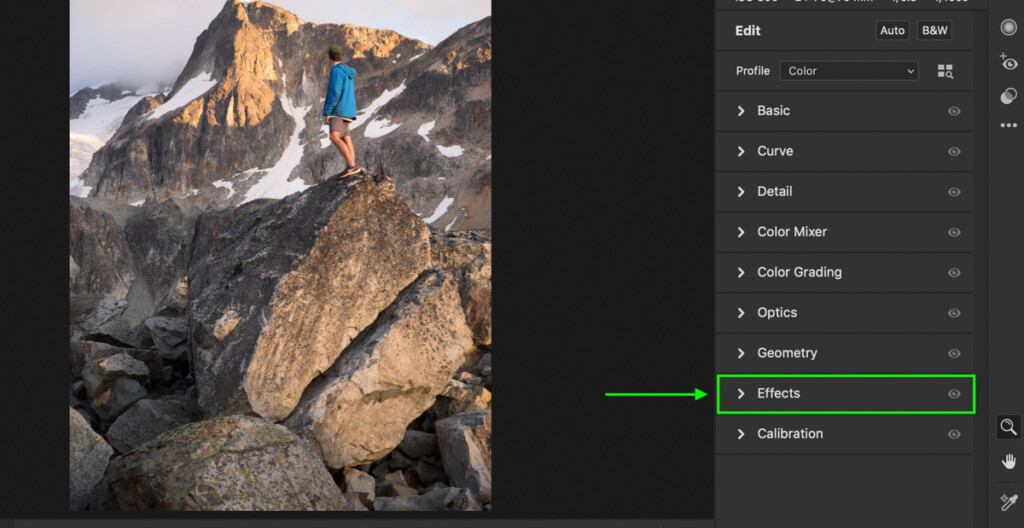1024x528 pixels.
Task: Click the Auto button
Action: (x=892, y=31)
